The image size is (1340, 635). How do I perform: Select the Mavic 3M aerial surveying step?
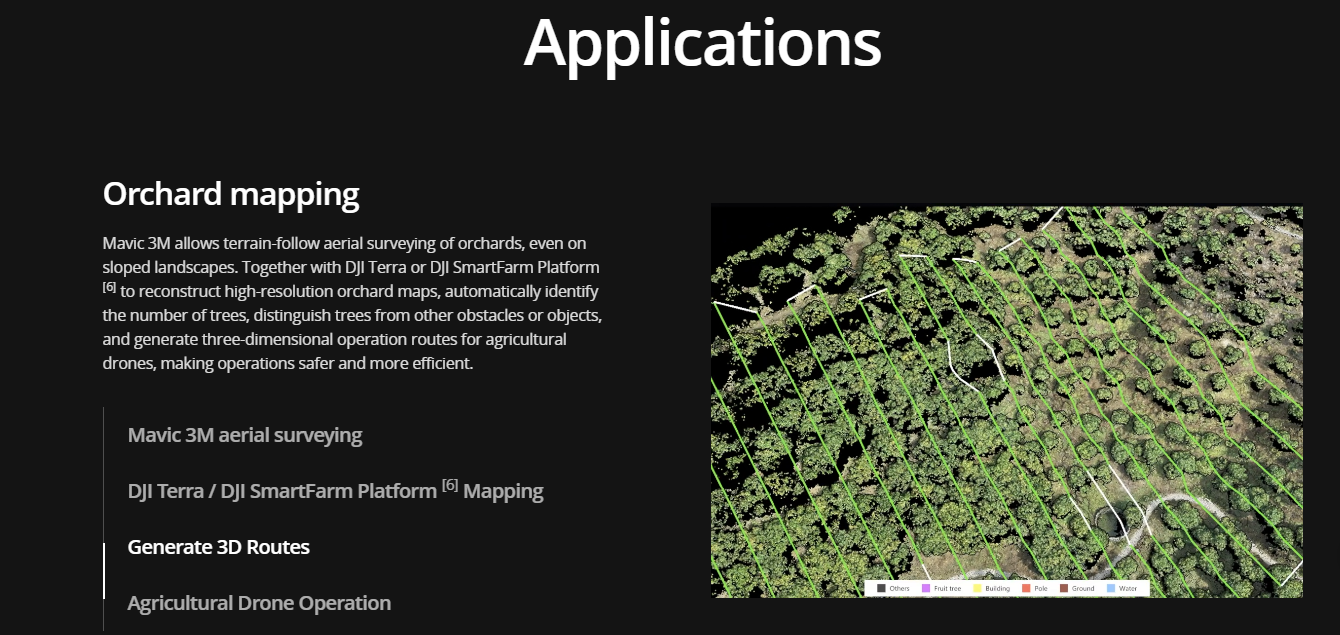[x=245, y=435]
